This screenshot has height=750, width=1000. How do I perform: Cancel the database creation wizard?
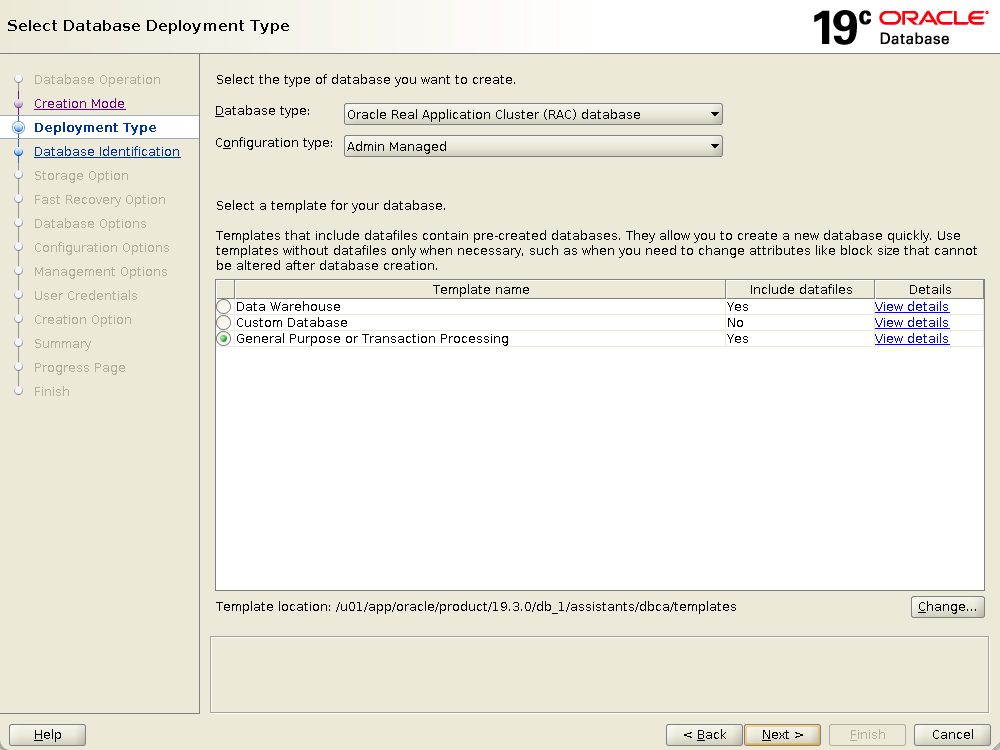pyautogui.click(x=952, y=735)
